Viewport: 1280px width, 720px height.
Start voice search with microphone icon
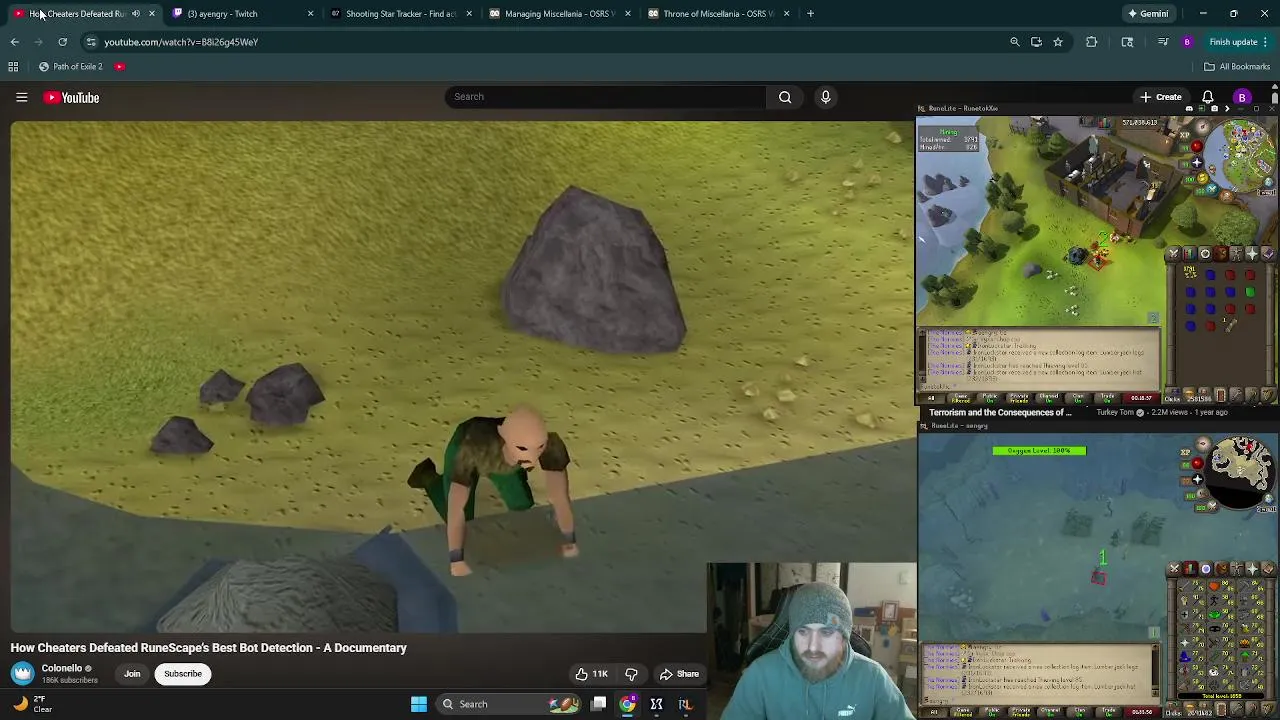point(825,97)
